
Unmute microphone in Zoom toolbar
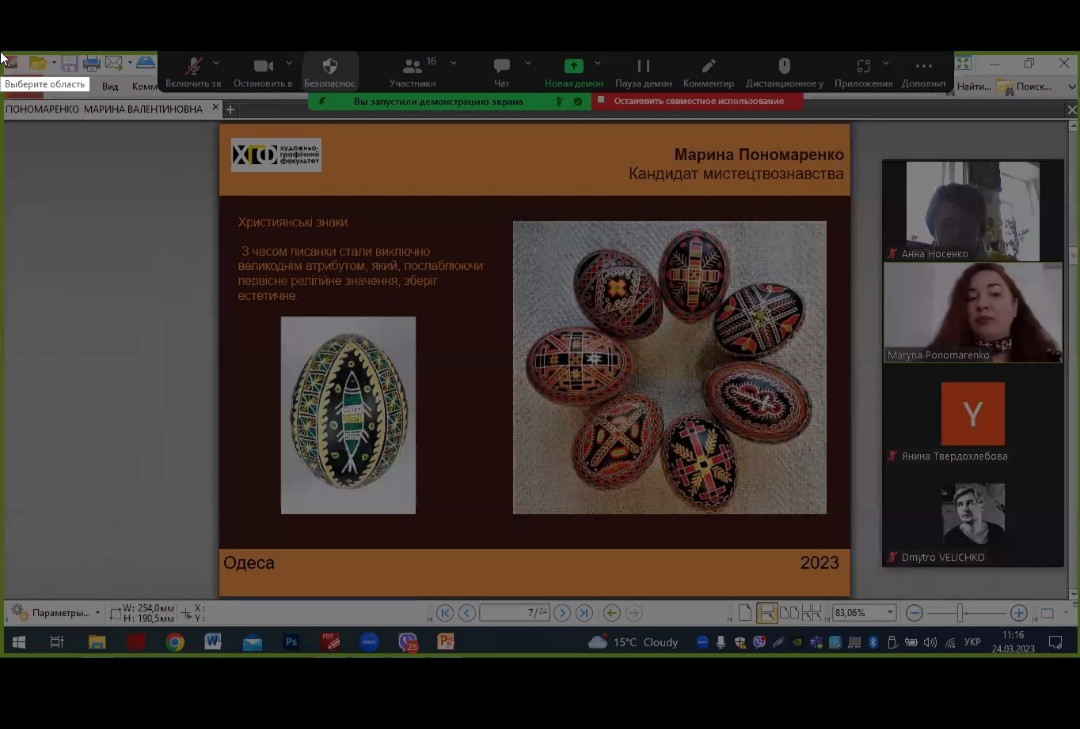click(193, 67)
